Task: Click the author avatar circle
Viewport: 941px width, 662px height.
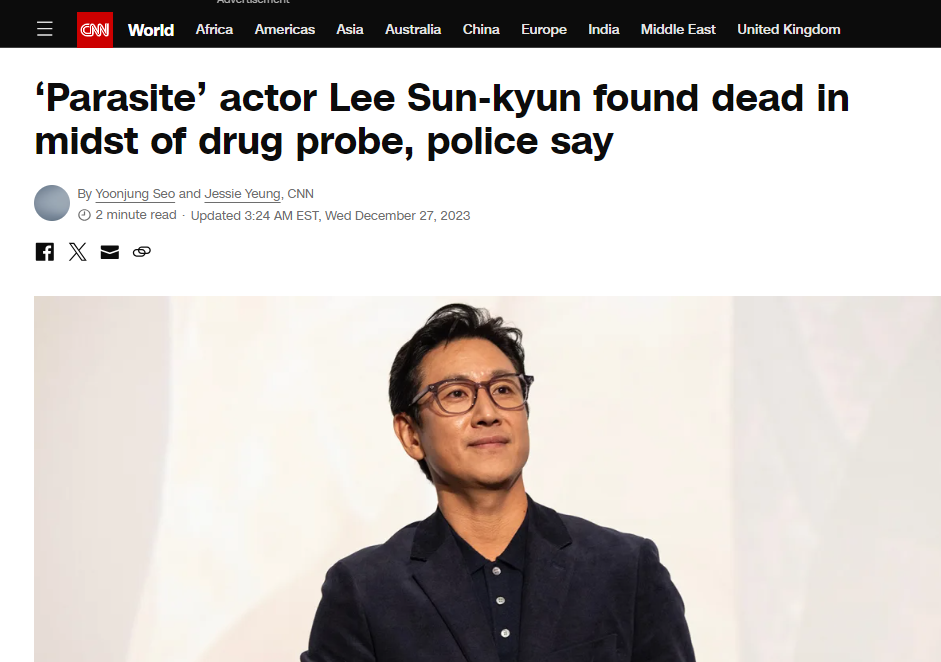Action: pos(52,203)
